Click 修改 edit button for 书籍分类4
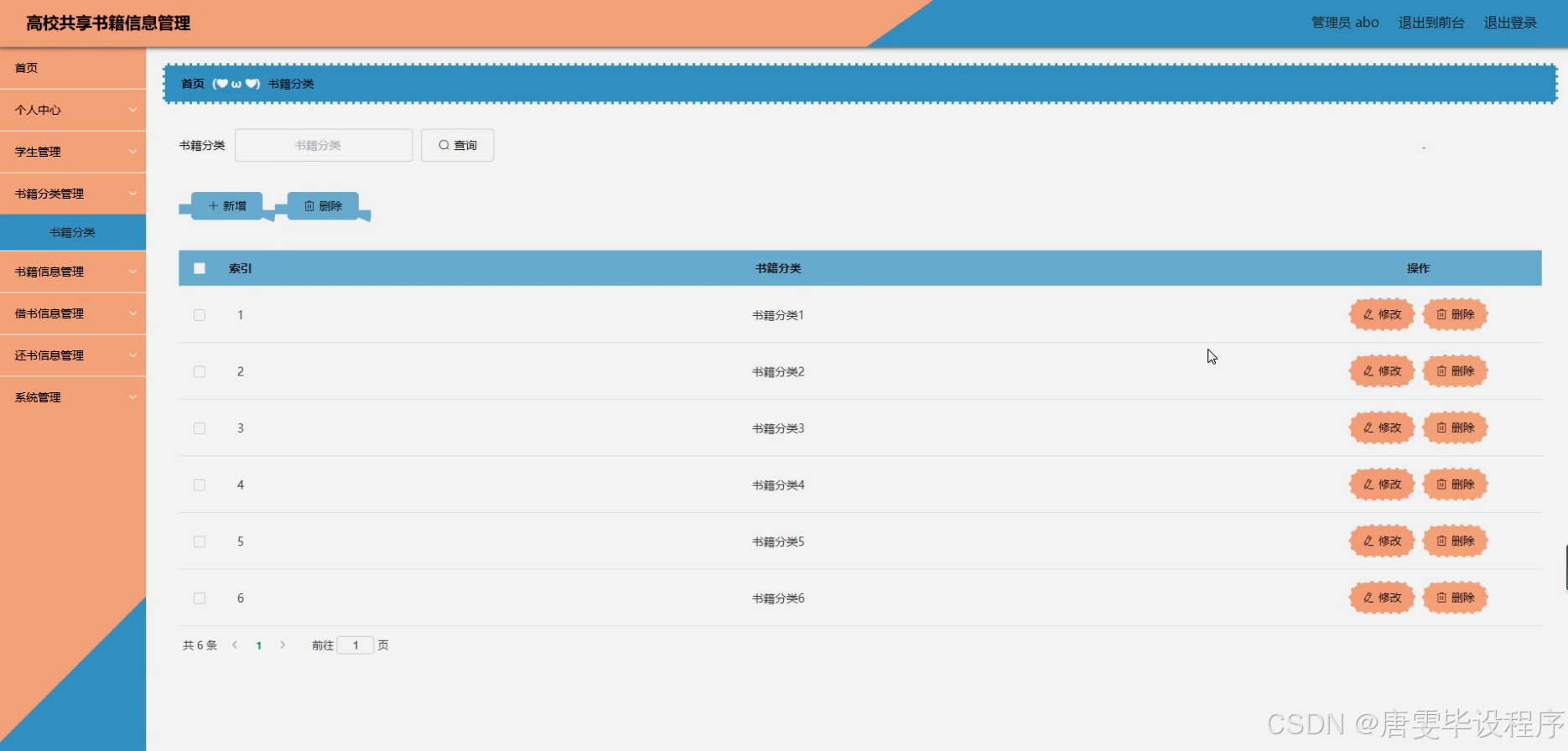Viewport: 1568px width, 751px height. pos(1382,484)
